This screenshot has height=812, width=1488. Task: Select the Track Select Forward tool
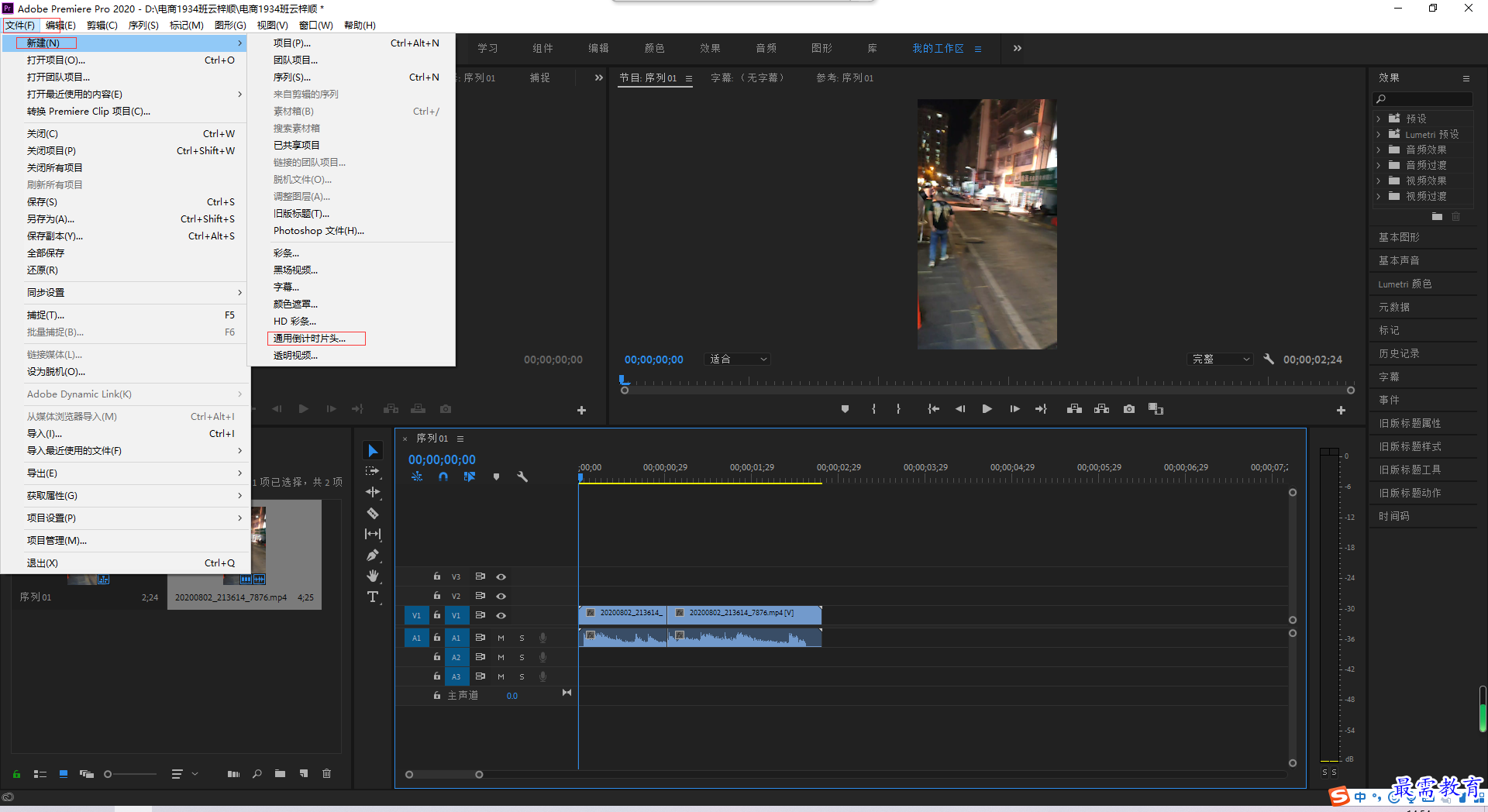(373, 471)
